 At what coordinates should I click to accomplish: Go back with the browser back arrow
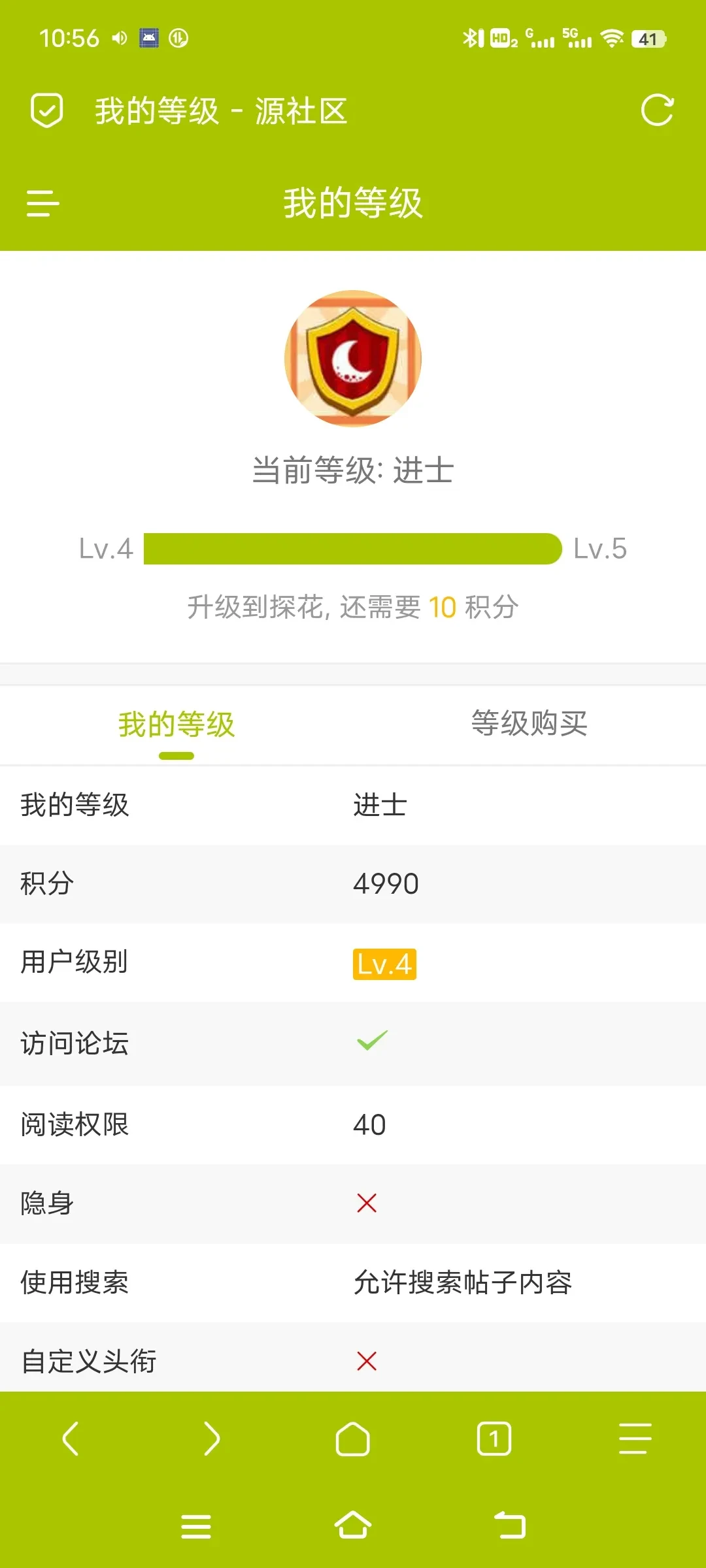[x=71, y=1439]
